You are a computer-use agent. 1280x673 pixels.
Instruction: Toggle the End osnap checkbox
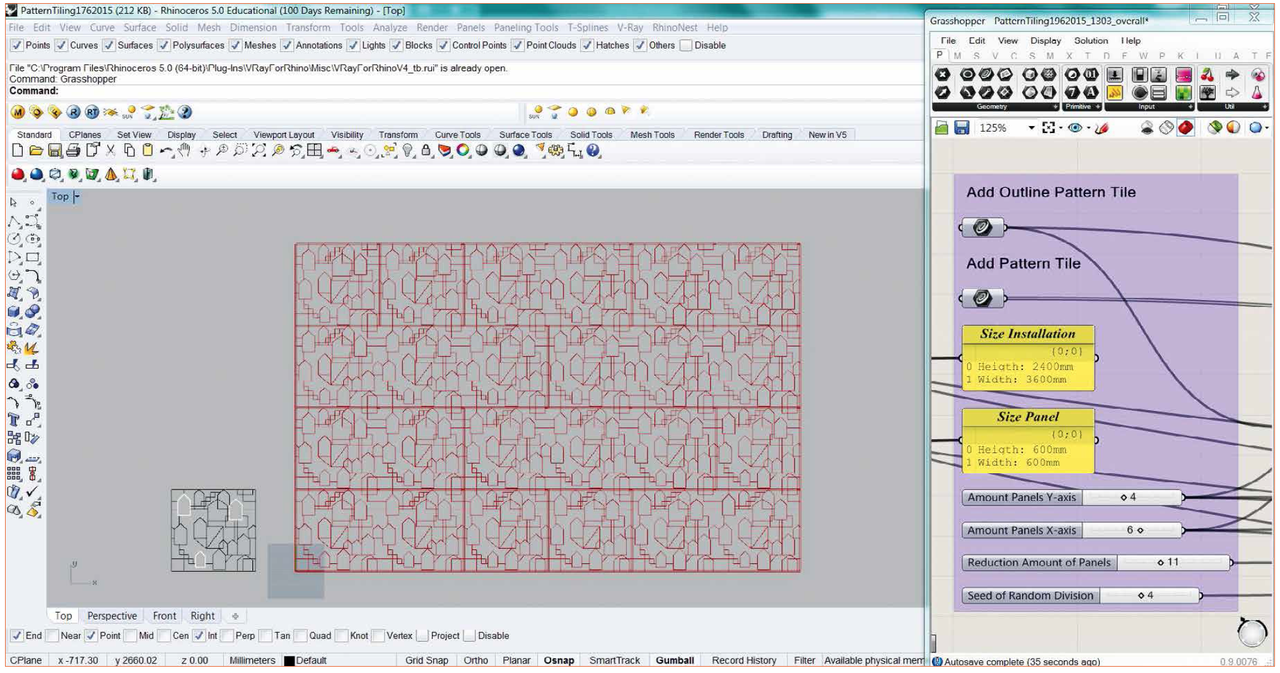click(x=17, y=635)
